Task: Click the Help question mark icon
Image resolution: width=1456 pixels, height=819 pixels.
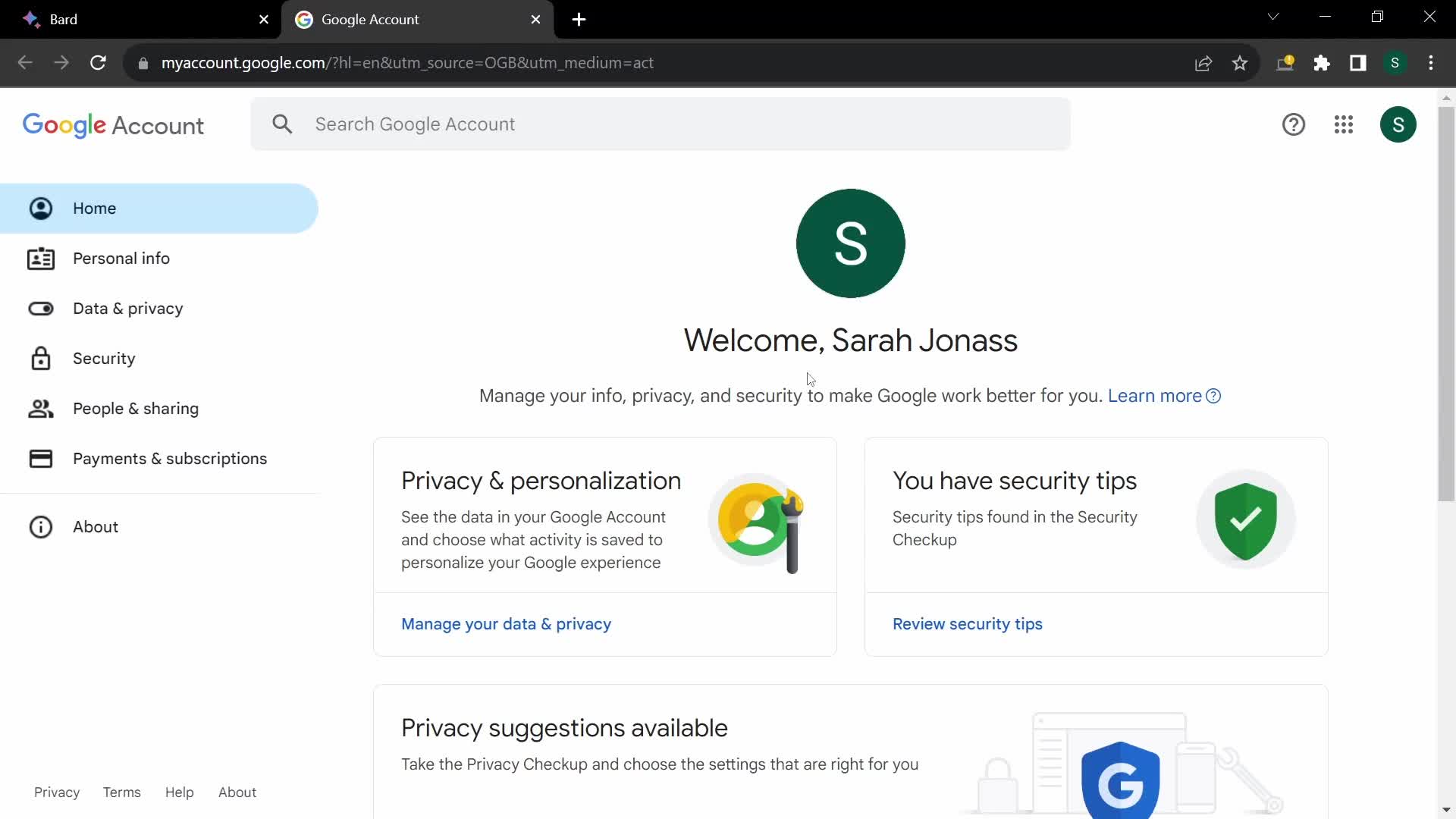Action: 1294,124
